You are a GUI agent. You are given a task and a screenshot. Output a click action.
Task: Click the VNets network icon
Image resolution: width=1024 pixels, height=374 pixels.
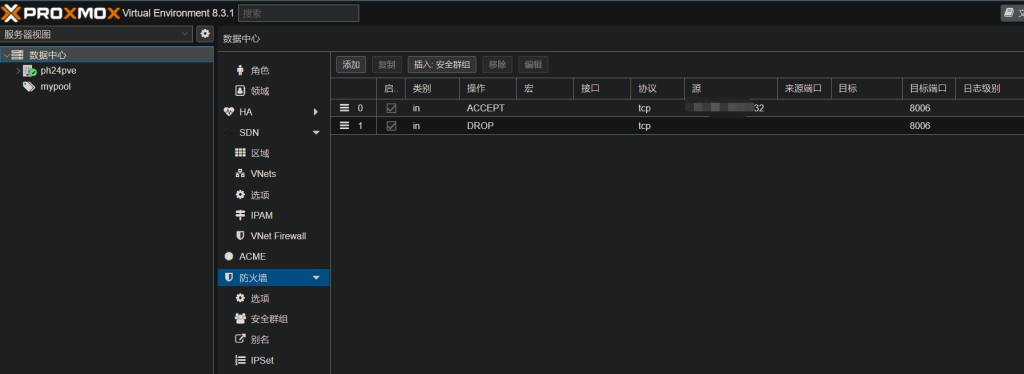(240, 174)
